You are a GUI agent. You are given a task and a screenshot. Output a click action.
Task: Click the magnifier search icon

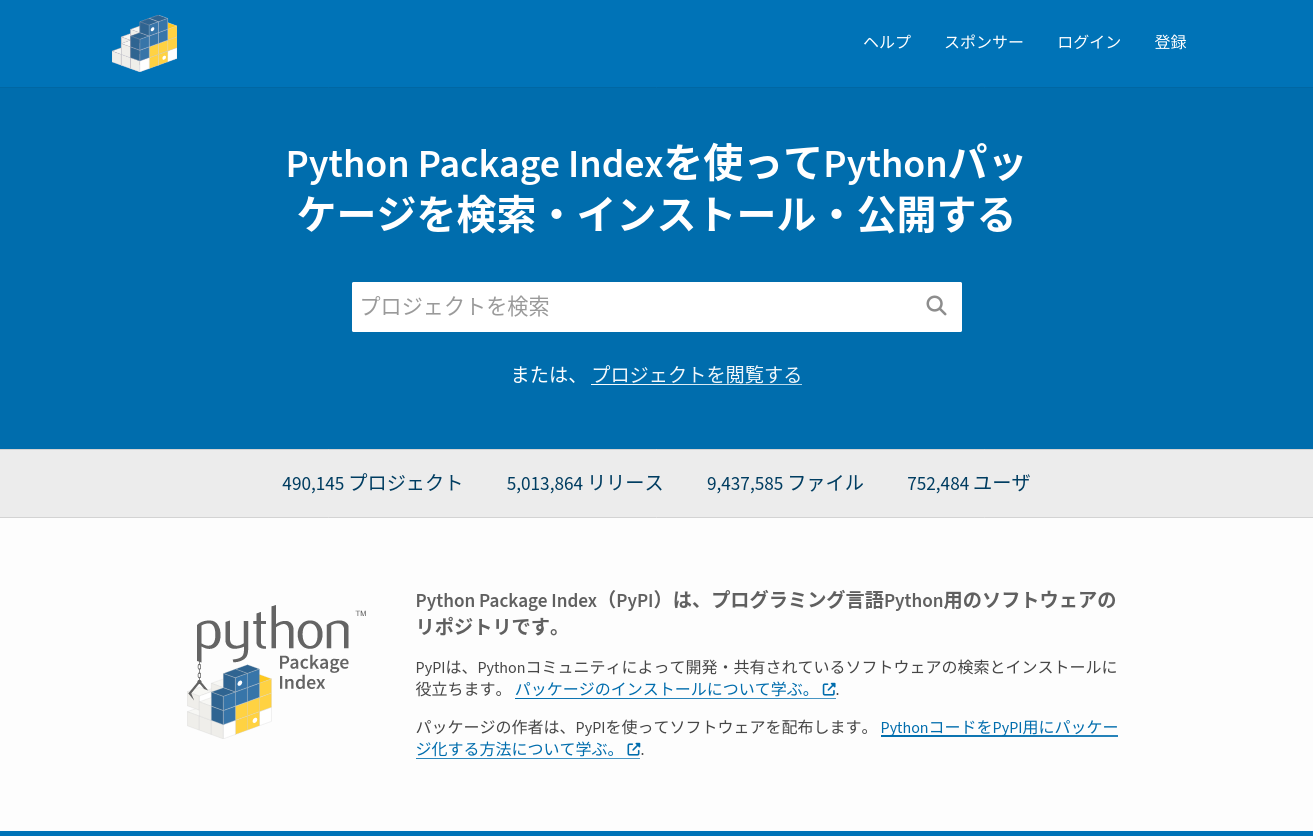point(936,306)
